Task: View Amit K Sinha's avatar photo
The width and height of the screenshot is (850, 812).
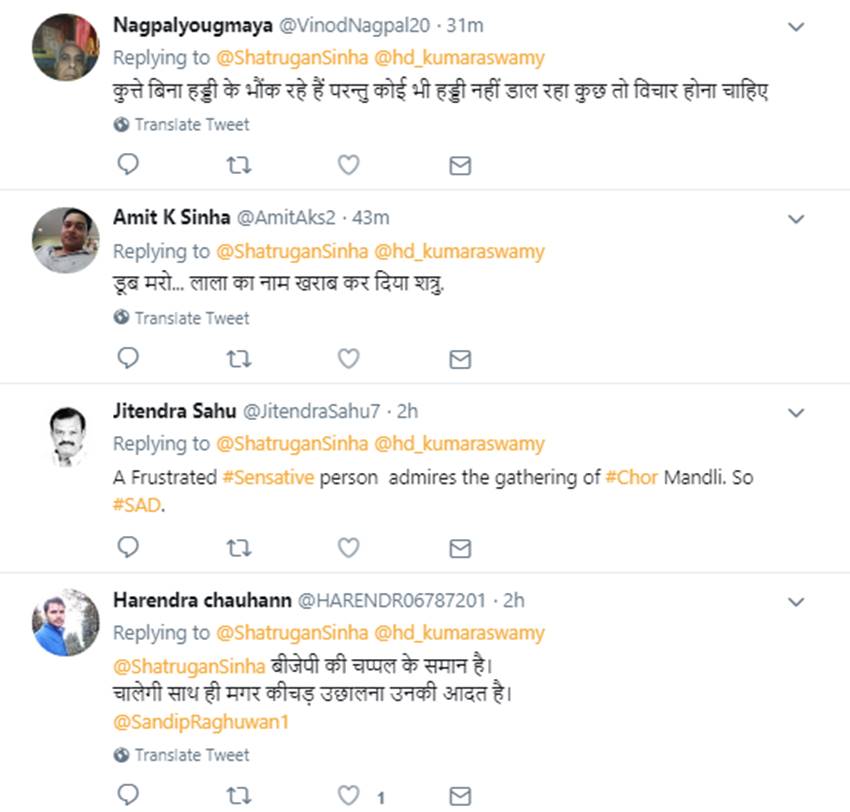Action: pyautogui.click(x=67, y=240)
